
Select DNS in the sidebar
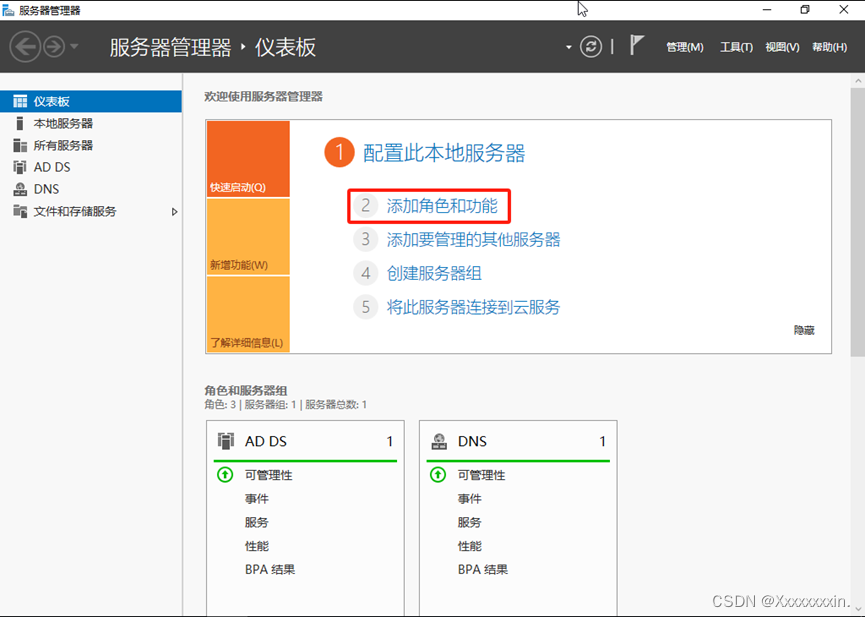click(90, 189)
